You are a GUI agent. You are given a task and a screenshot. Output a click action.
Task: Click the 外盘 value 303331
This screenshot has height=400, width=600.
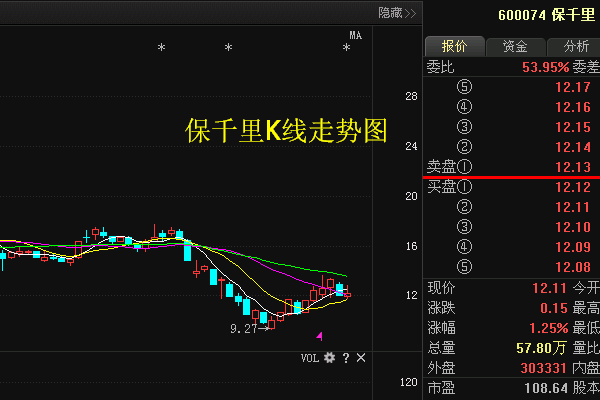543,368
